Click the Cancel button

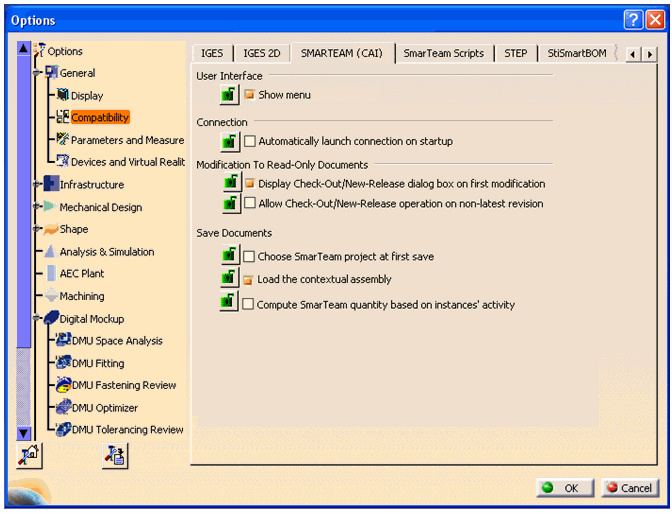pos(629,488)
